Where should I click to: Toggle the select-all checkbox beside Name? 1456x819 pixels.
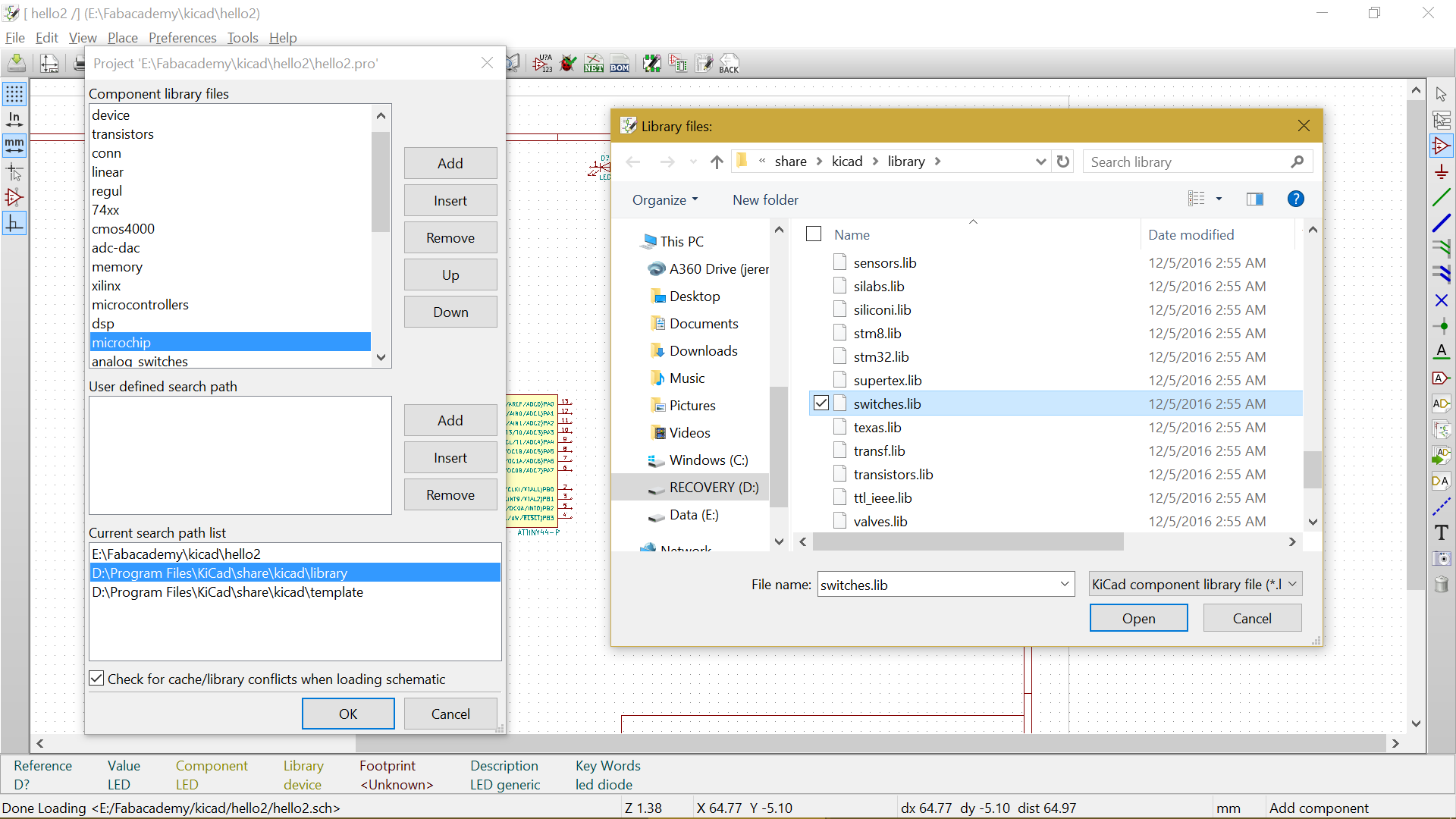814,234
